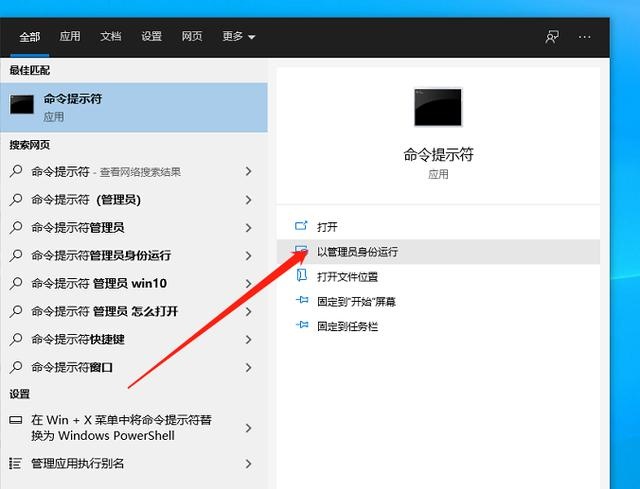
Task: Click the pin icon beside 固定到任务栏
Action: [302, 325]
